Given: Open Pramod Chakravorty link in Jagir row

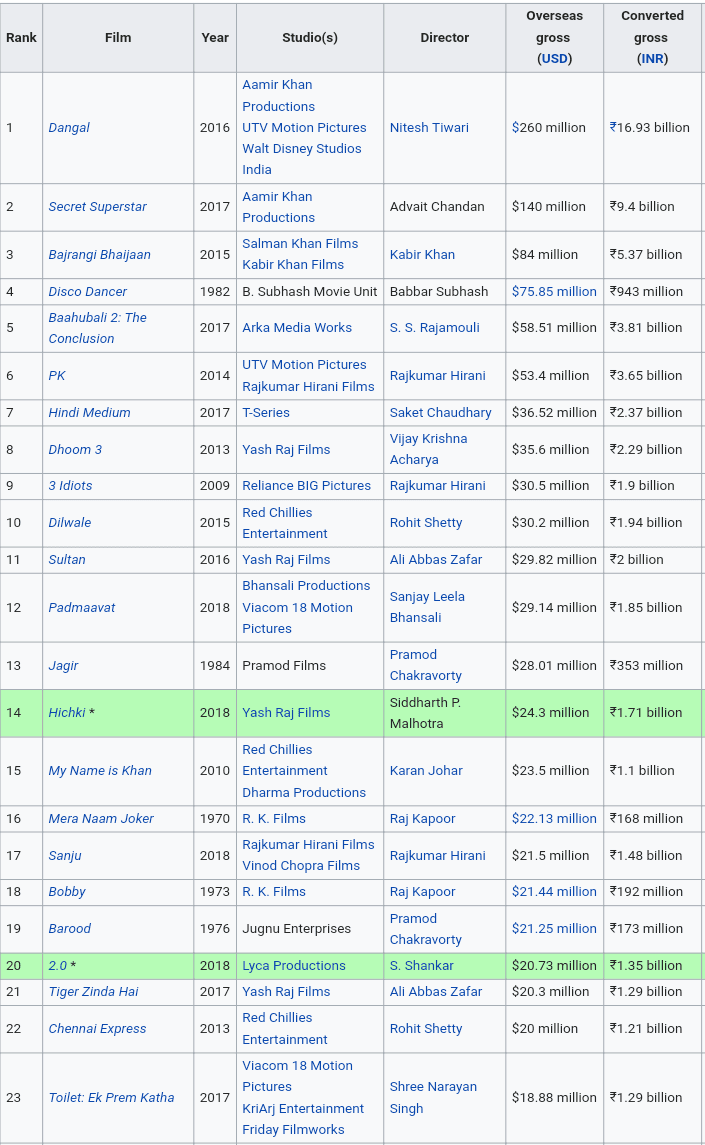Looking at the screenshot, I should tap(425, 665).
